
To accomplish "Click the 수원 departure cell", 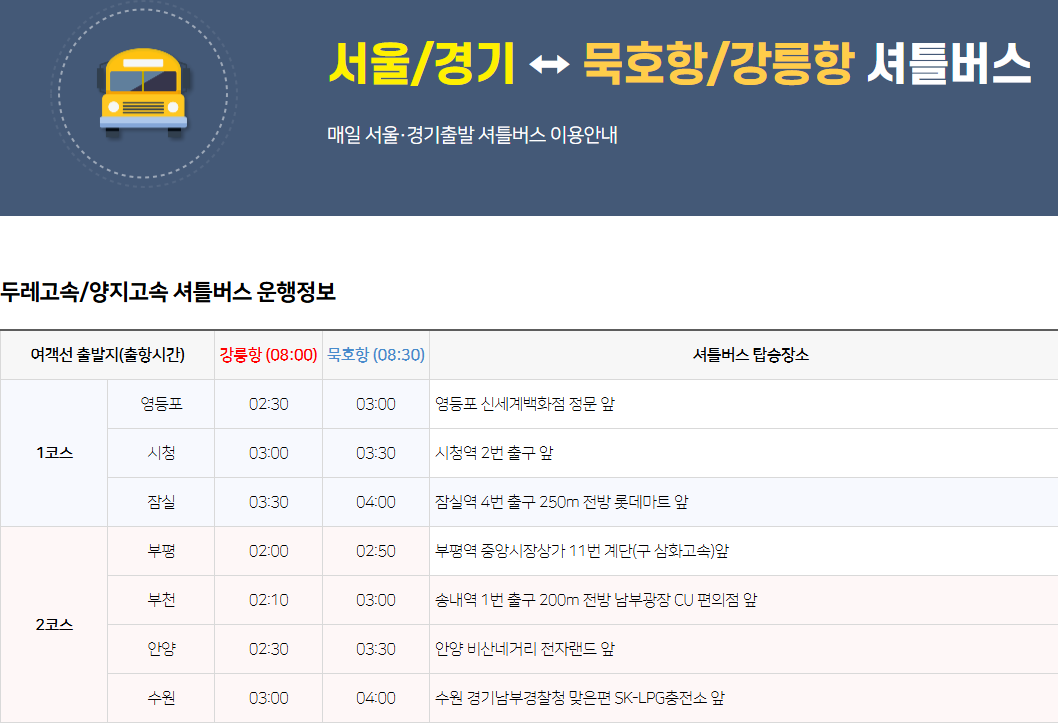I will [161, 698].
